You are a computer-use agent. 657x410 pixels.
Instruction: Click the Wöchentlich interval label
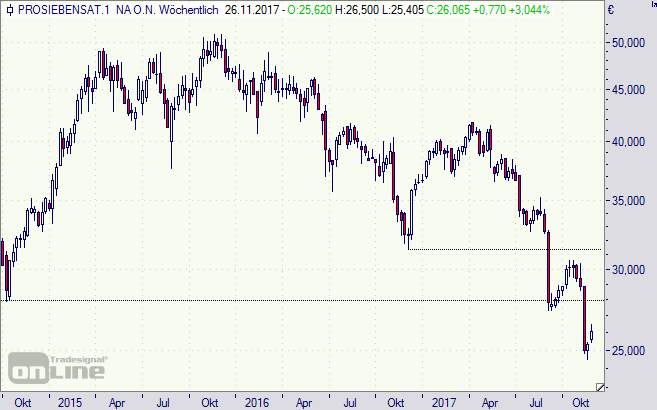[x=189, y=10]
